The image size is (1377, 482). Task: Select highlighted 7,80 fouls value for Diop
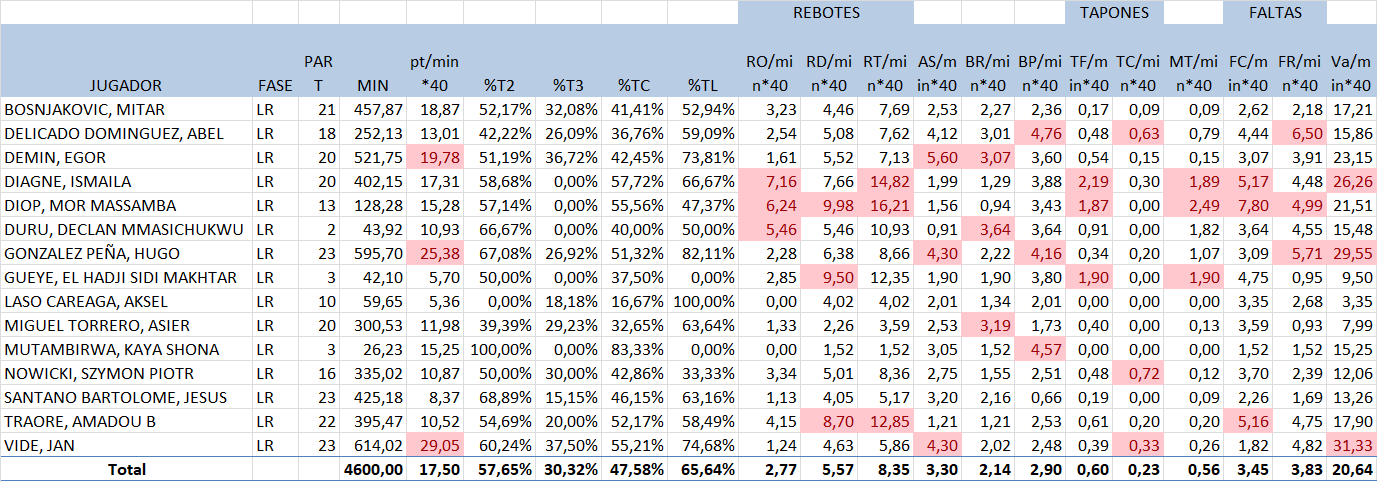coord(1248,205)
